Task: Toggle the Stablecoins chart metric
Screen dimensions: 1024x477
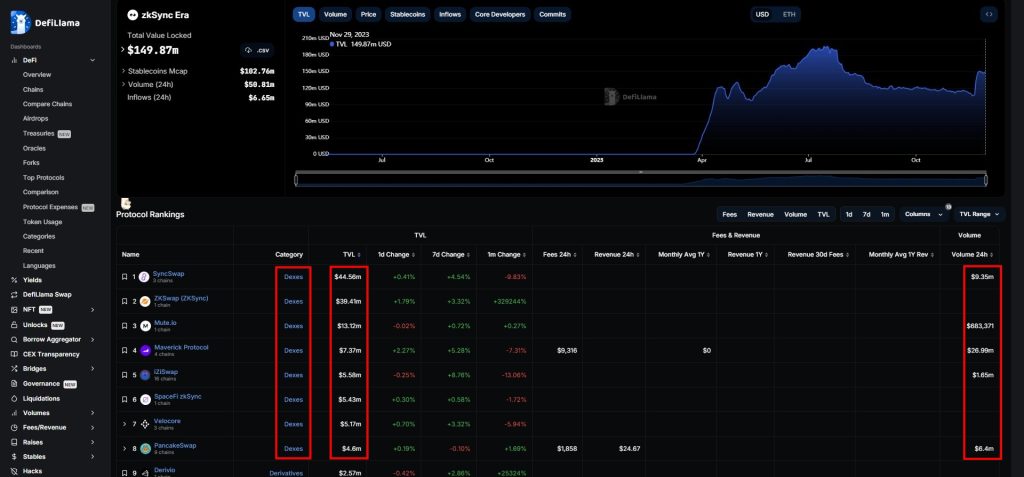Action: (406, 15)
